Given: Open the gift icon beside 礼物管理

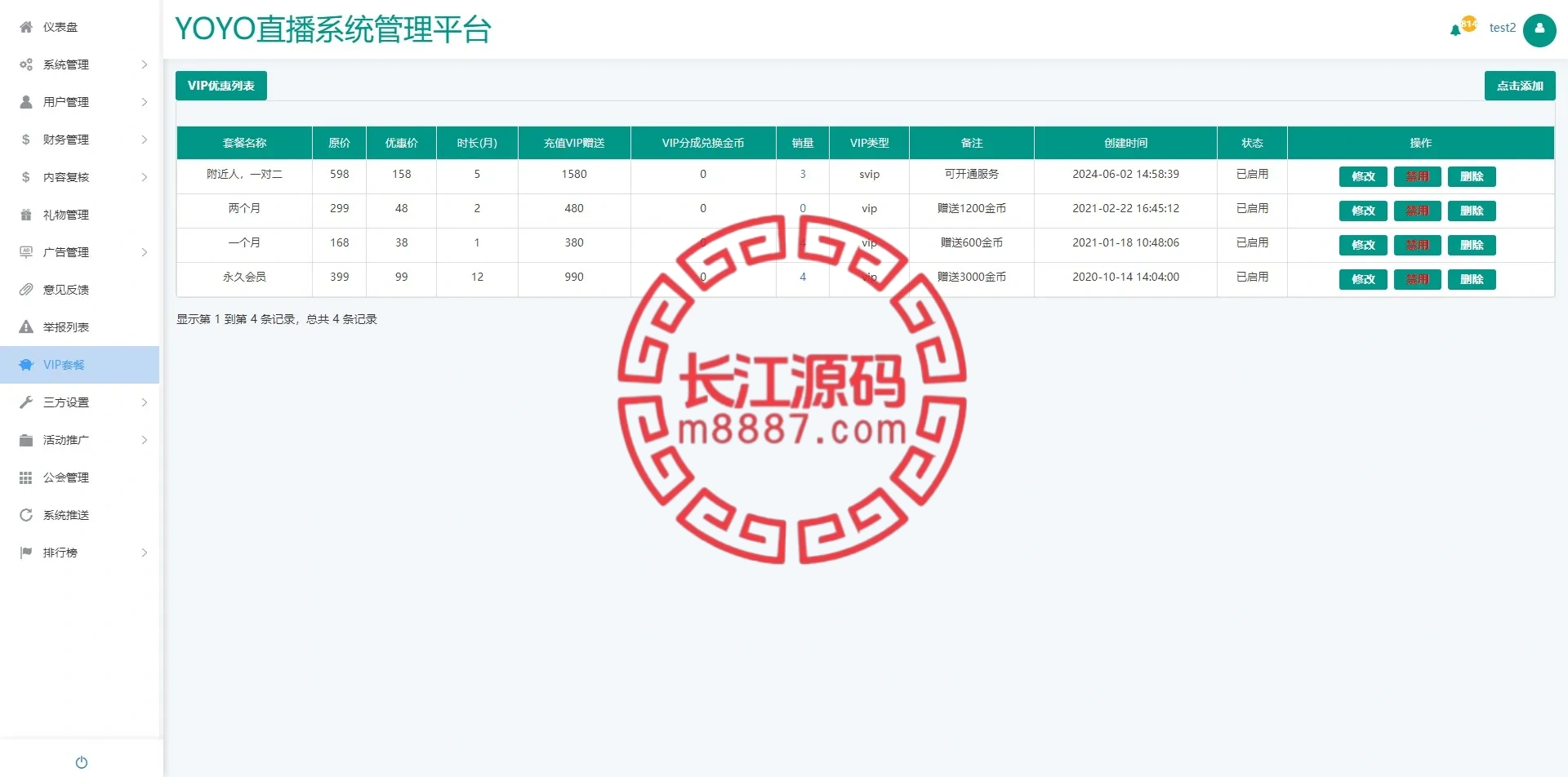Looking at the screenshot, I should tap(26, 215).
